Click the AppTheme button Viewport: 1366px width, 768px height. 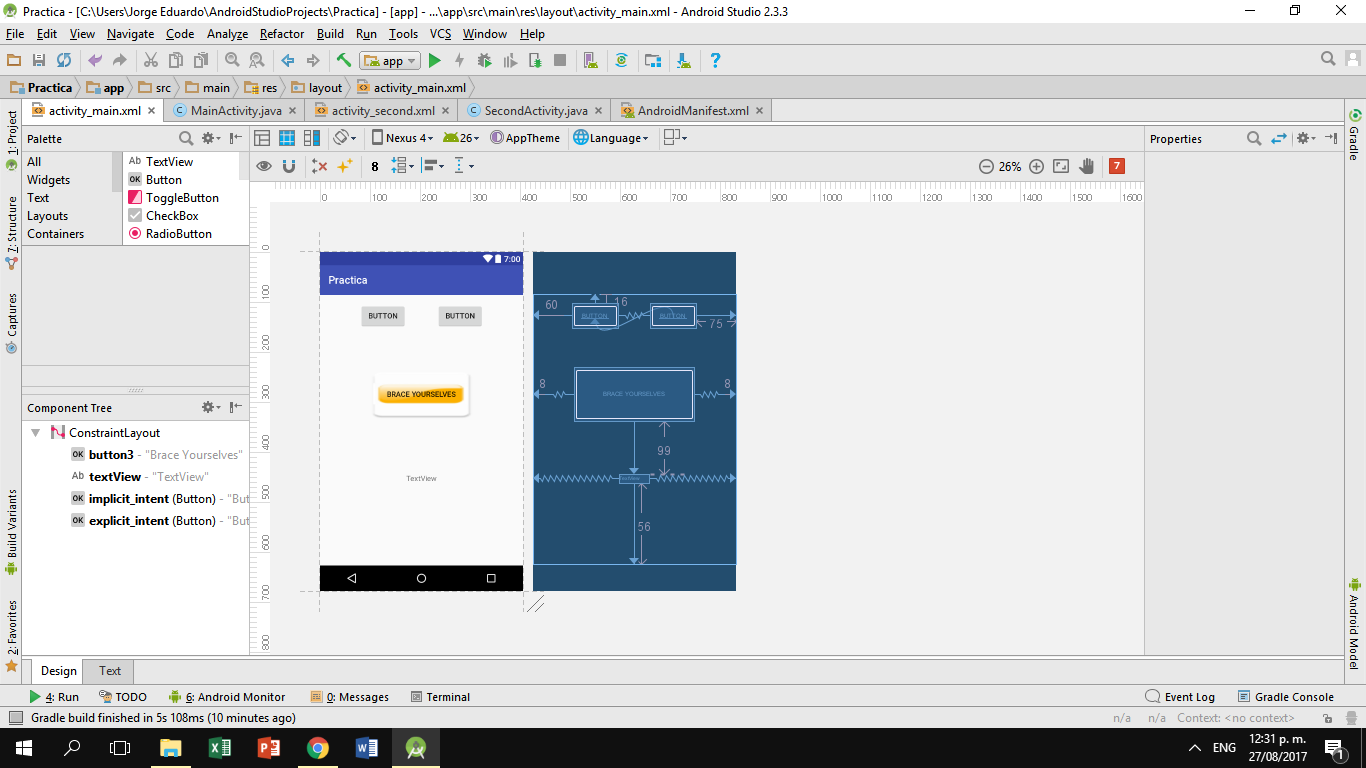[525, 138]
